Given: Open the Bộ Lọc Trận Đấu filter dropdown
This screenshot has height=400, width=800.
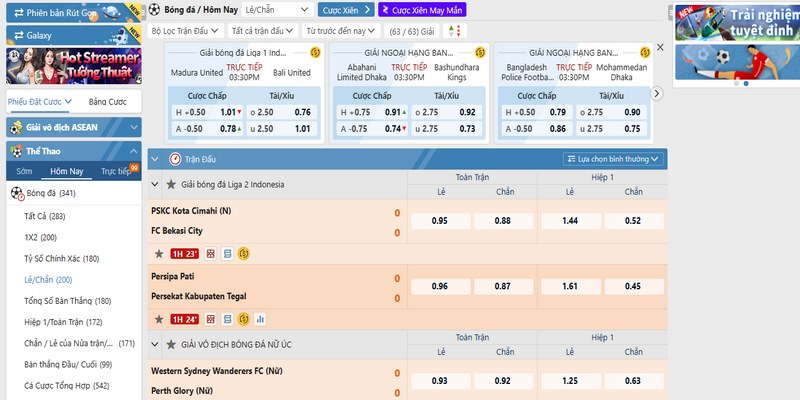Looking at the screenshot, I should tap(189, 31).
